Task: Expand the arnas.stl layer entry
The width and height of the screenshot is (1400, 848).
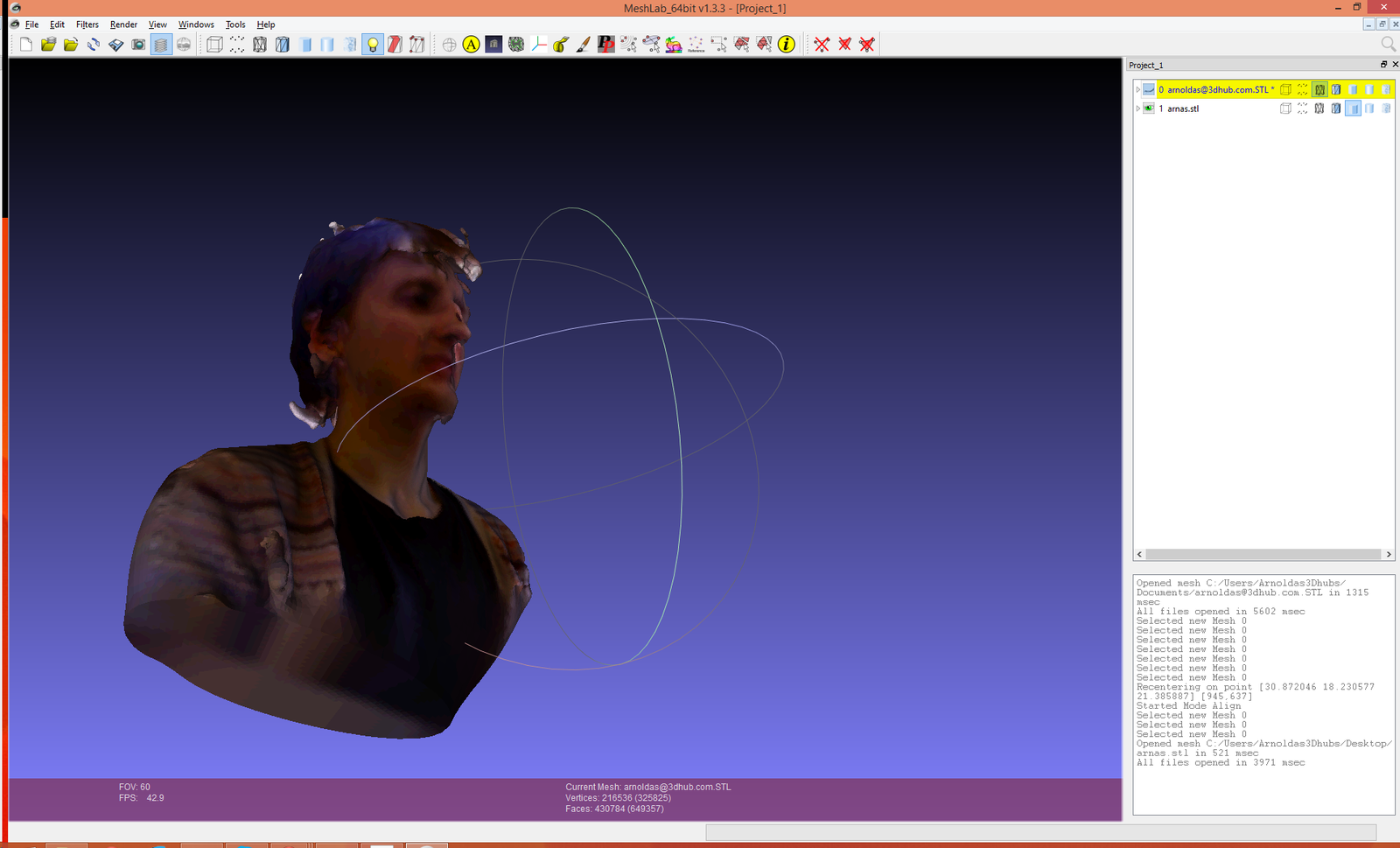Action: [x=1137, y=109]
